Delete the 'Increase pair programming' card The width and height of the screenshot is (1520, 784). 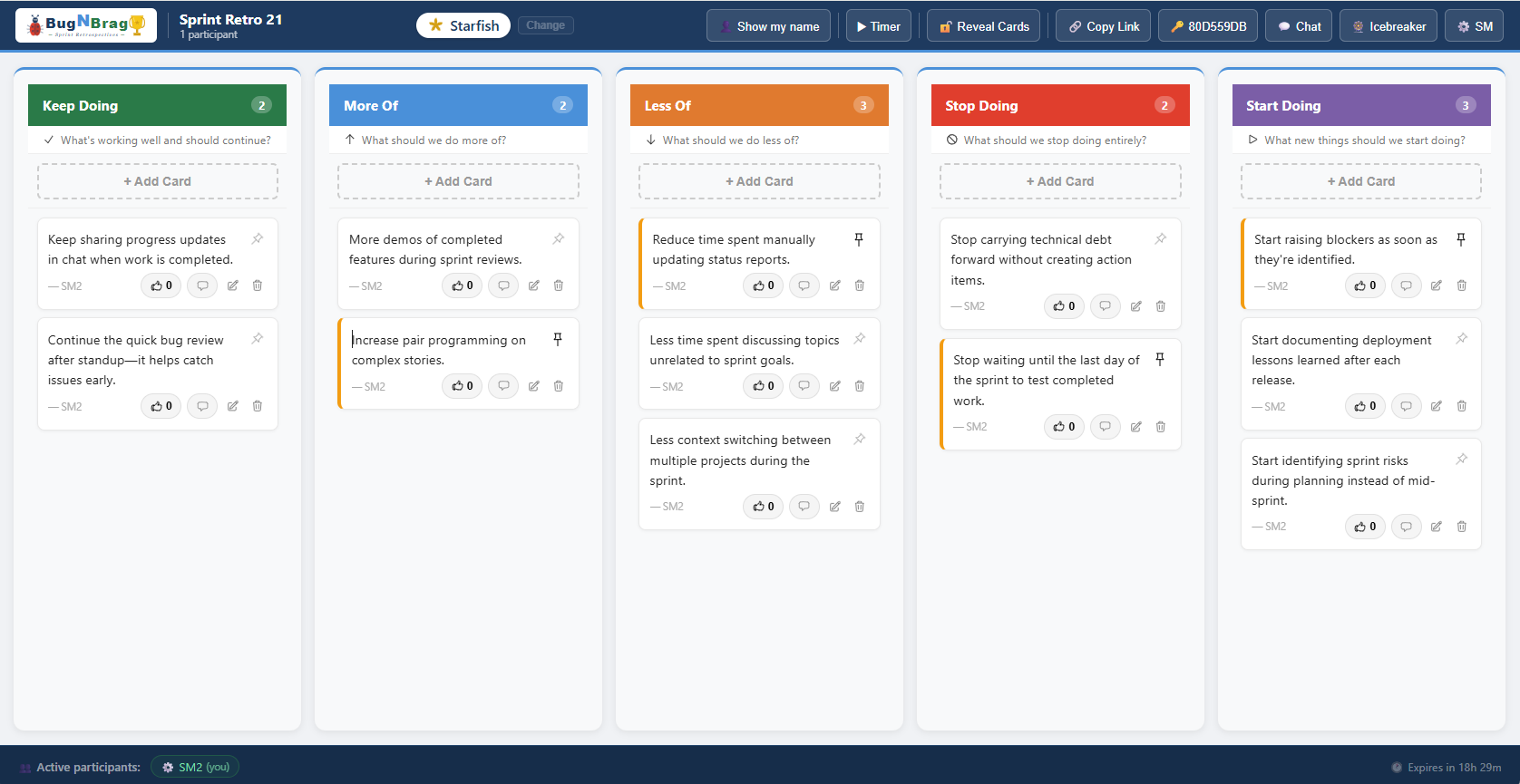pyautogui.click(x=559, y=386)
